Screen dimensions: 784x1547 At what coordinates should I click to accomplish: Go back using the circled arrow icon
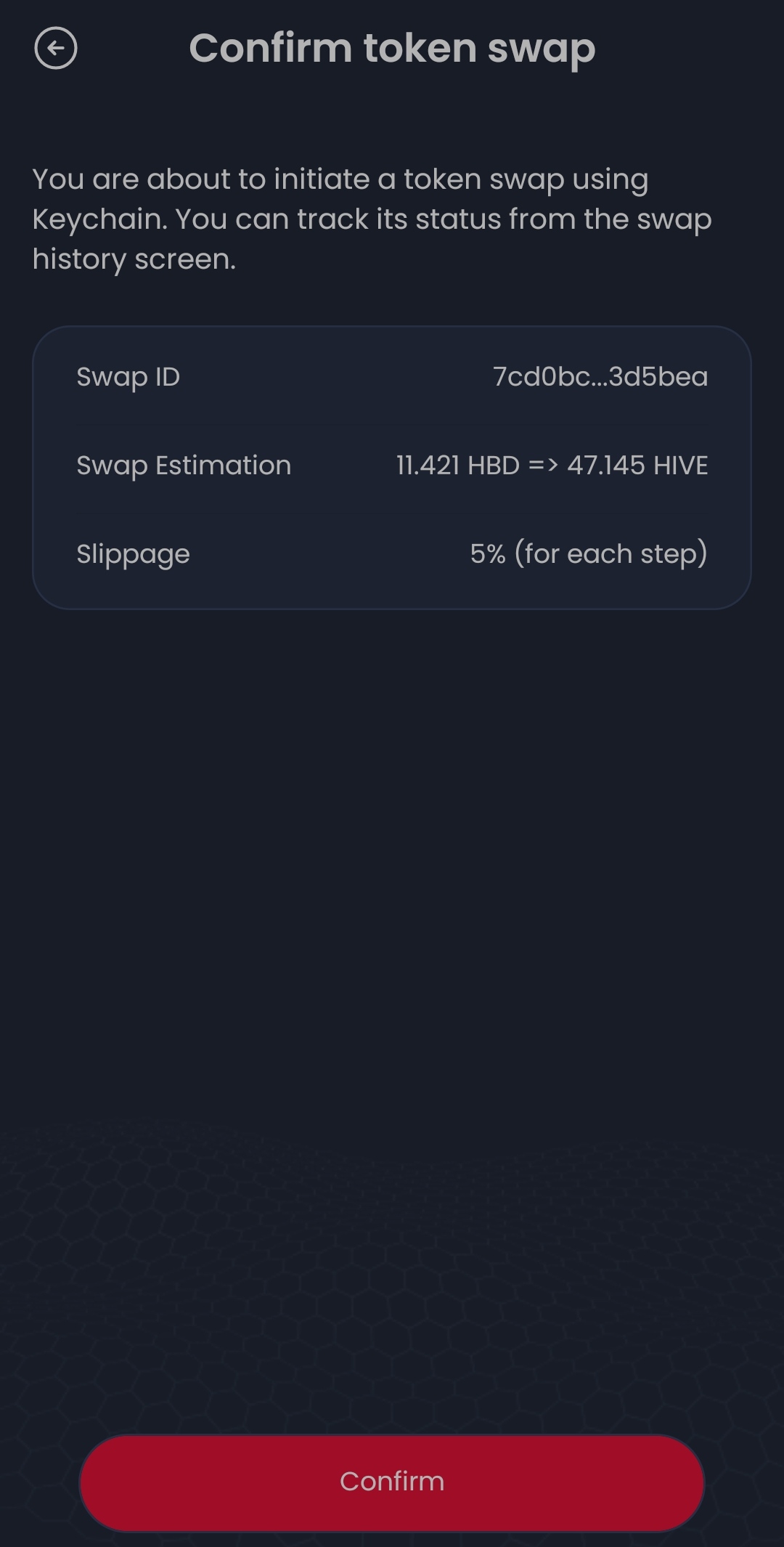click(55, 49)
